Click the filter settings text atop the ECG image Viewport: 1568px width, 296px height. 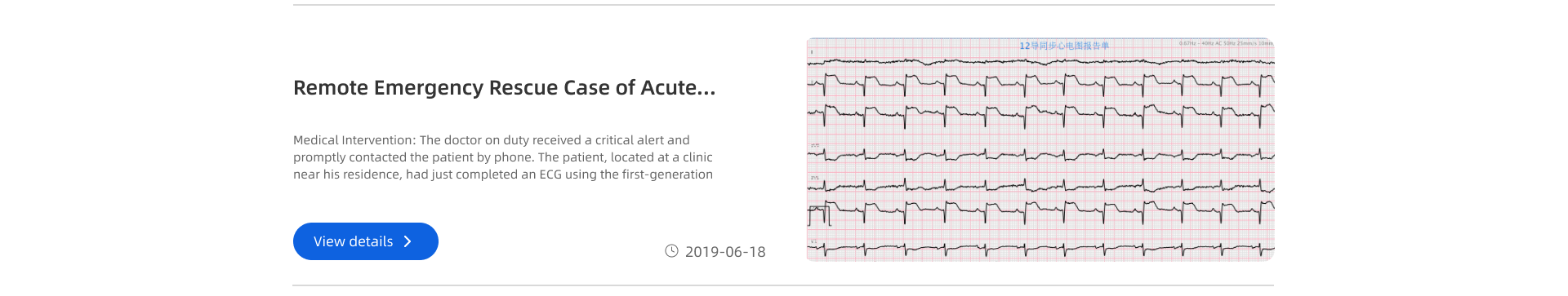pyautogui.click(x=1226, y=43)
